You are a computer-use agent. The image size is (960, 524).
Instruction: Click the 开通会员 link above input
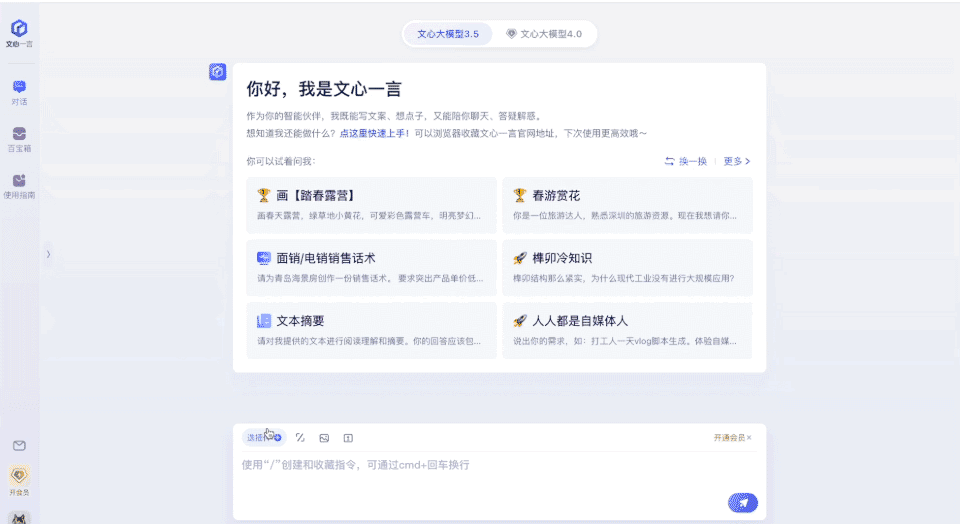point(729,438)
